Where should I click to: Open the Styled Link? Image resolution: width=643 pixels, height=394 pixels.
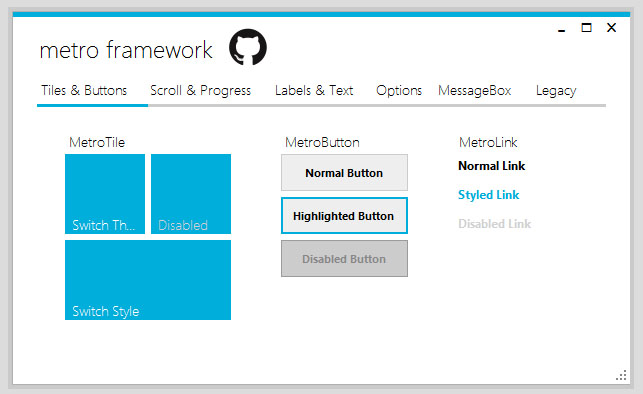click(x=489, y=195)
